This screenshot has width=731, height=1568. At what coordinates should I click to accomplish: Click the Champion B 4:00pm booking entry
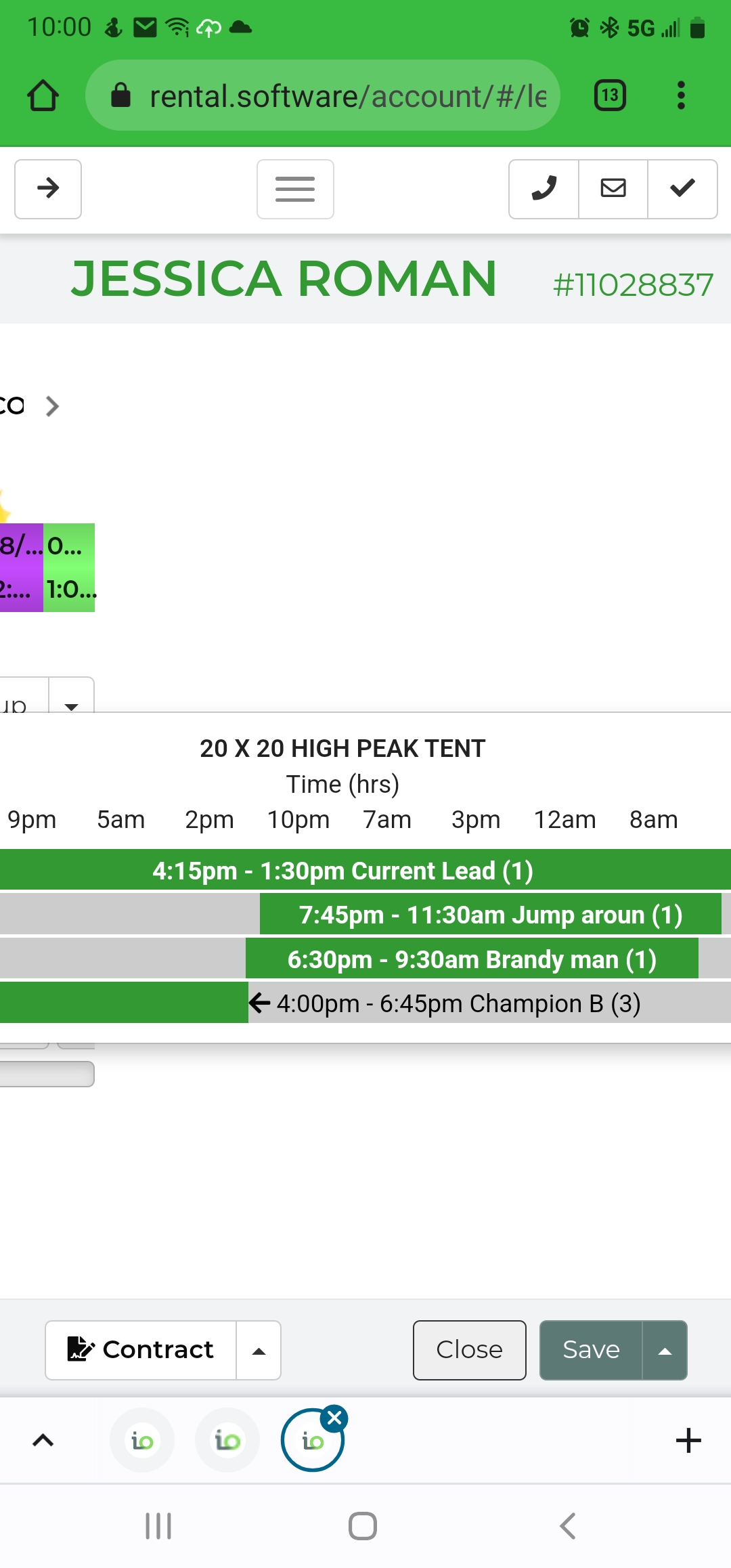458,1003
